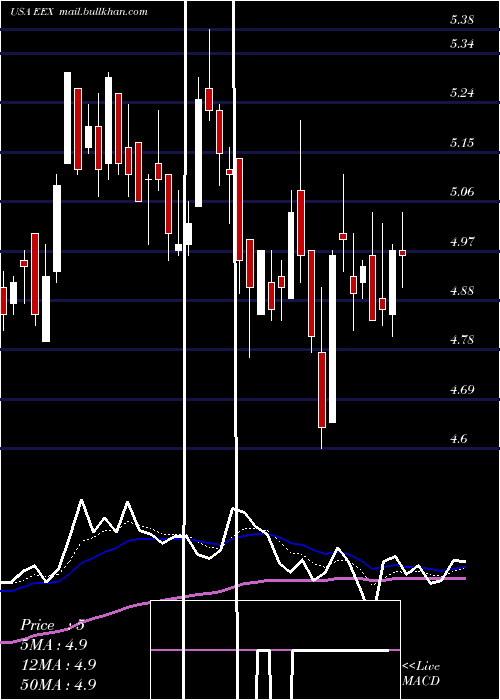Click the '50MA : 4.9' readout
Image resolution: width=500 pixels, height=700 pixels.
pyautogui.click(x=58, y=684)
